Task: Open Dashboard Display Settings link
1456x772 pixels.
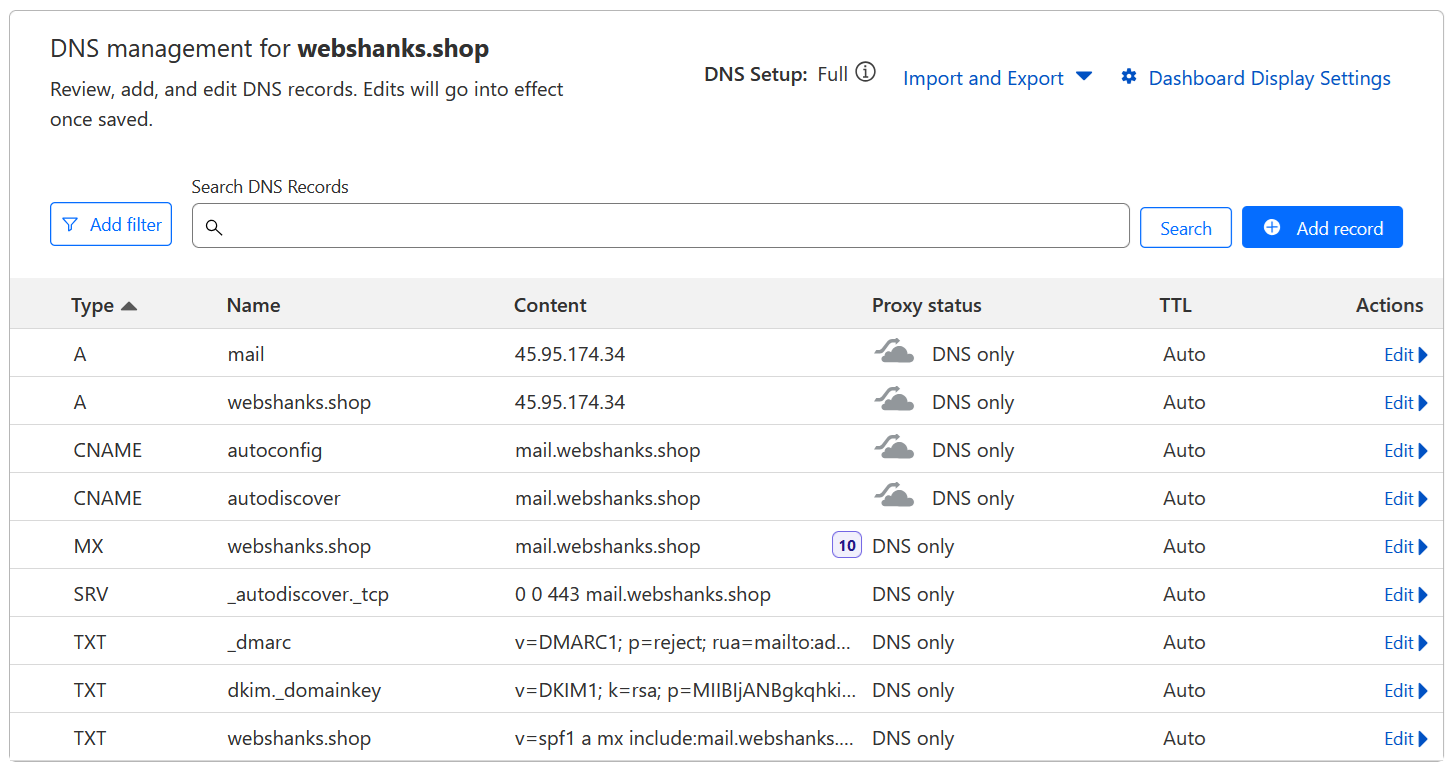Action: (x=1269, y=78)
